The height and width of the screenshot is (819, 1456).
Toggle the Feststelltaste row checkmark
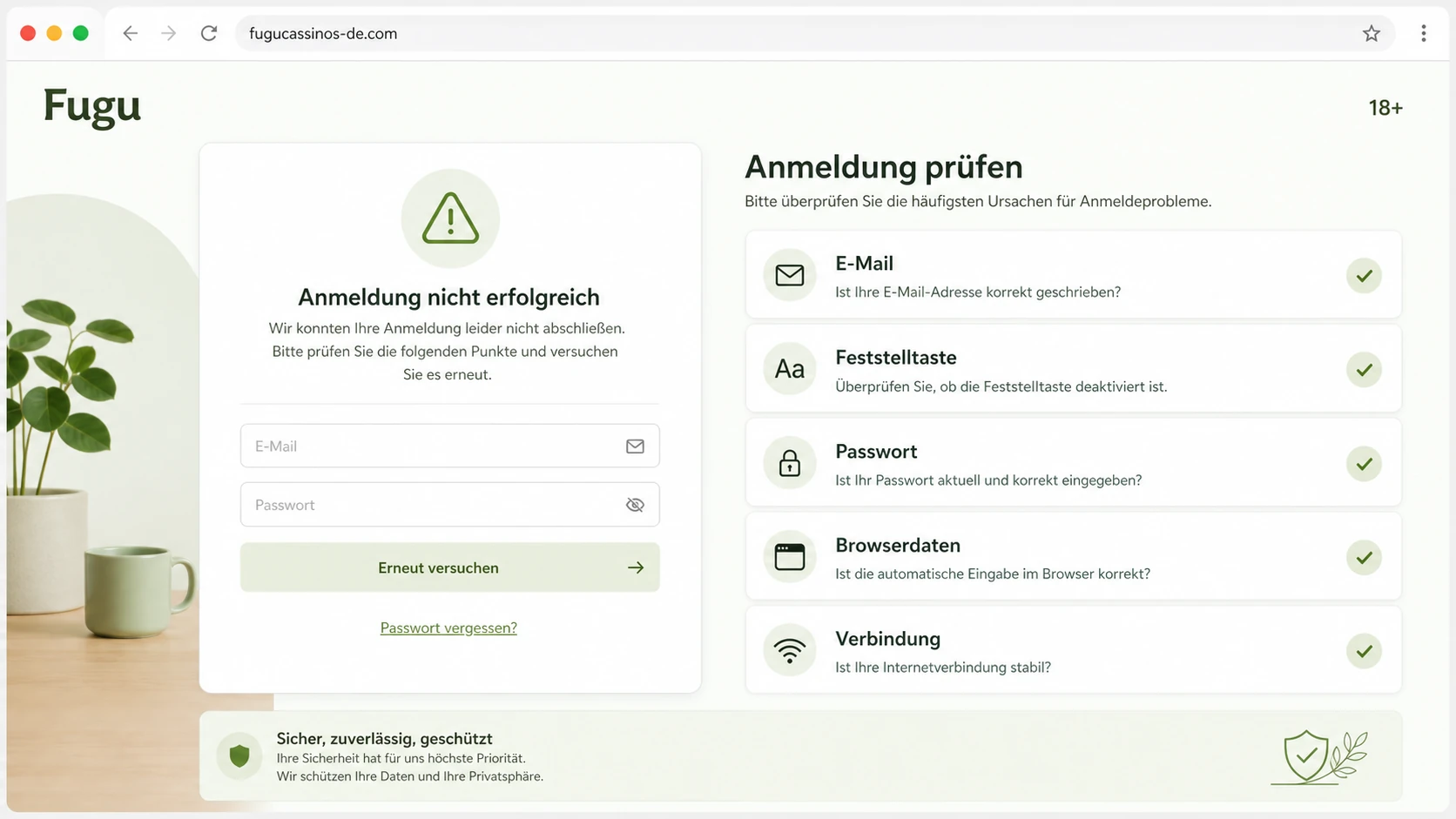click(x=1364, y=370)
